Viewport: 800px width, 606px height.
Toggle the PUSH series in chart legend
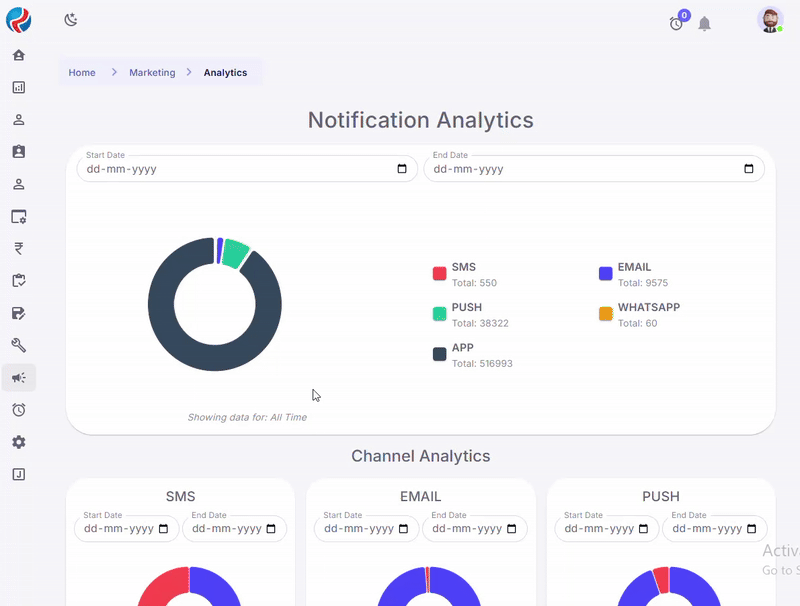pos(466,307)
